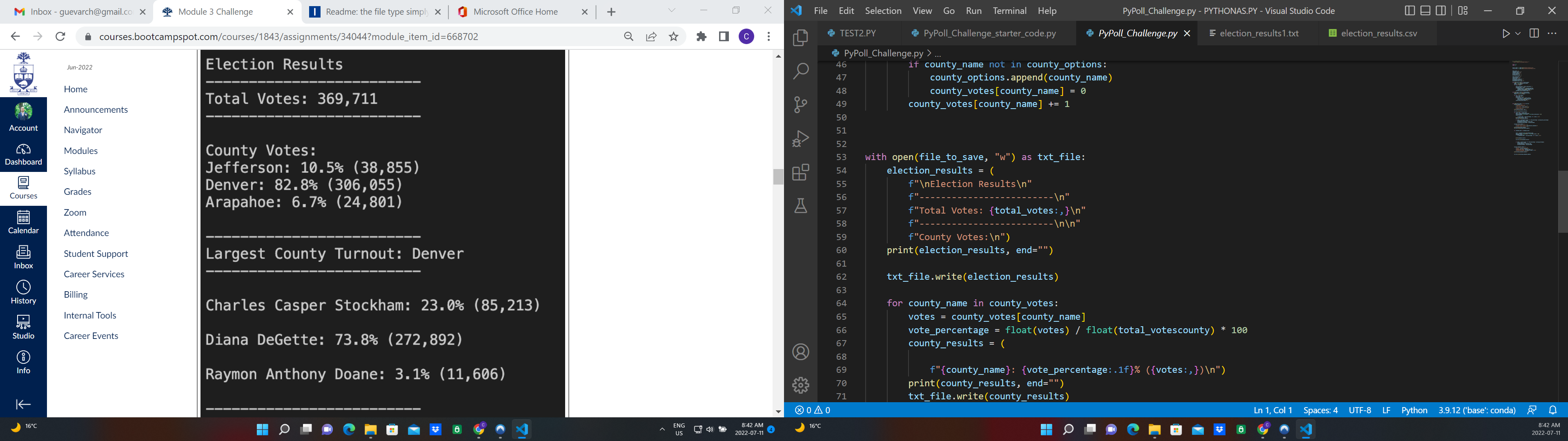Open Windows Start menu in left taskbar
This screenshot has width=1568, height=441.
[262, 430]
